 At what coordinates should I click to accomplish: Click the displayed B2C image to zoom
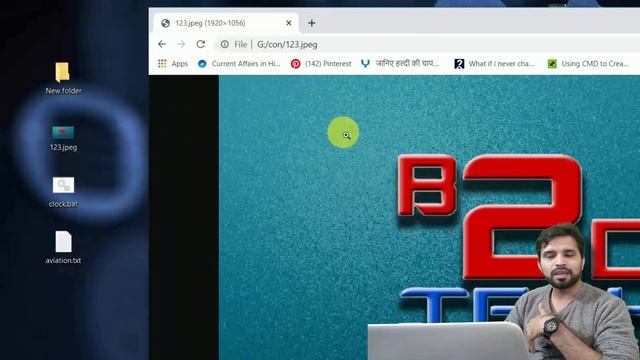429,217
